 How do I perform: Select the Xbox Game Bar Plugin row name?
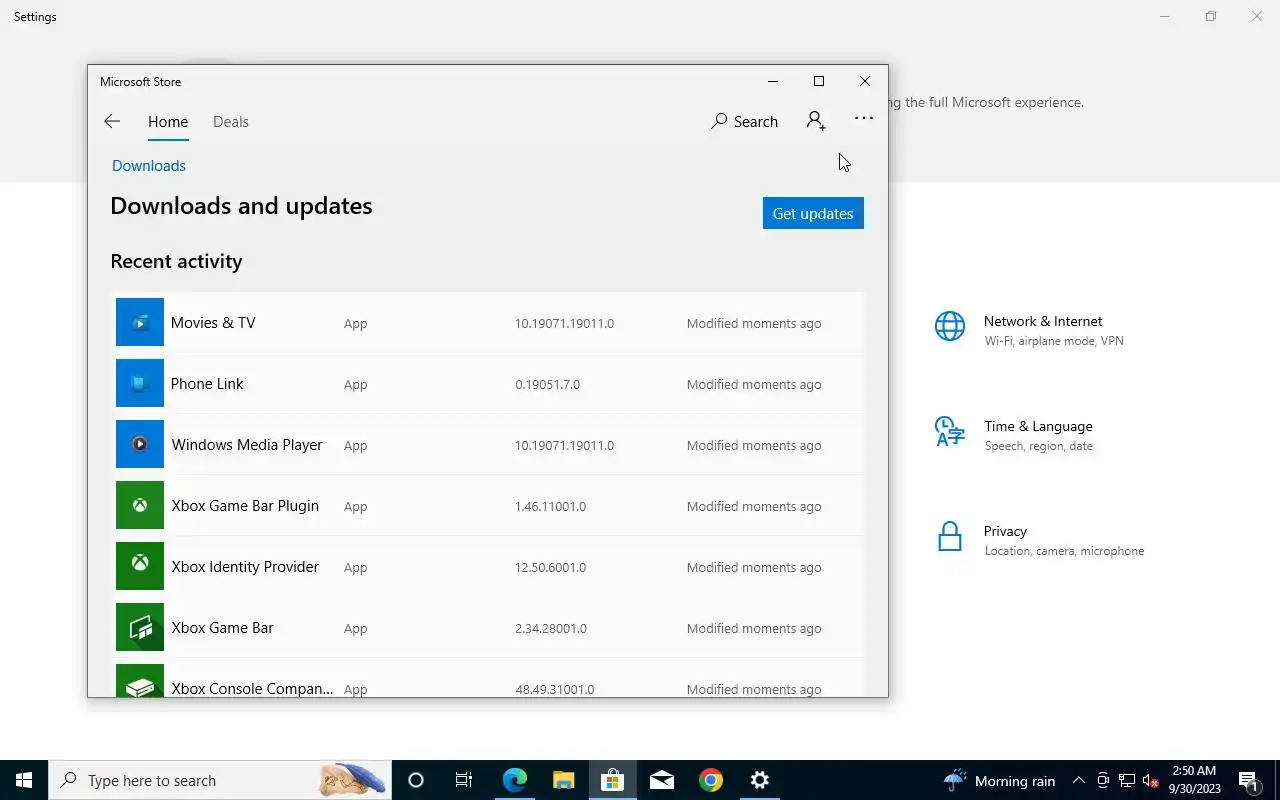point(245,505)
